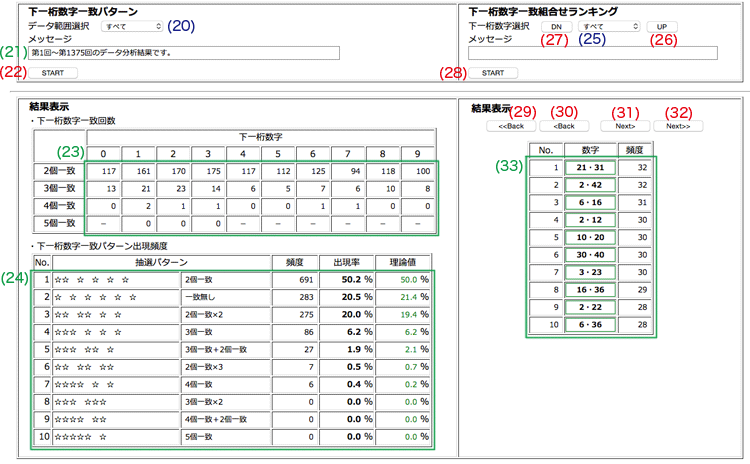Image resolution: width=750 pixels, height=464 pixels.
Task: Click the 下一桁数字 table header
Action: click(x=261, y=137)
